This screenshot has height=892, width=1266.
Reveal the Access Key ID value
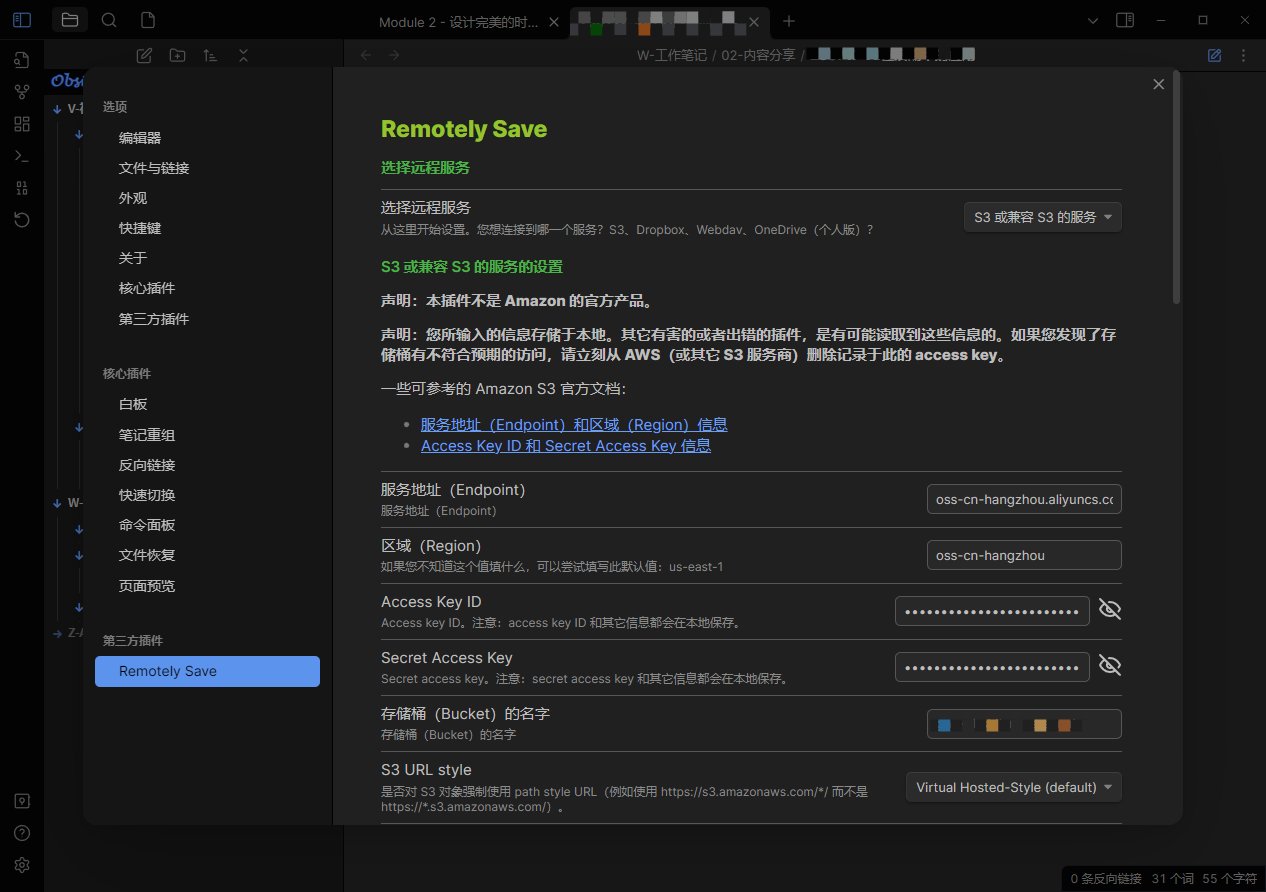point(1109,608)
